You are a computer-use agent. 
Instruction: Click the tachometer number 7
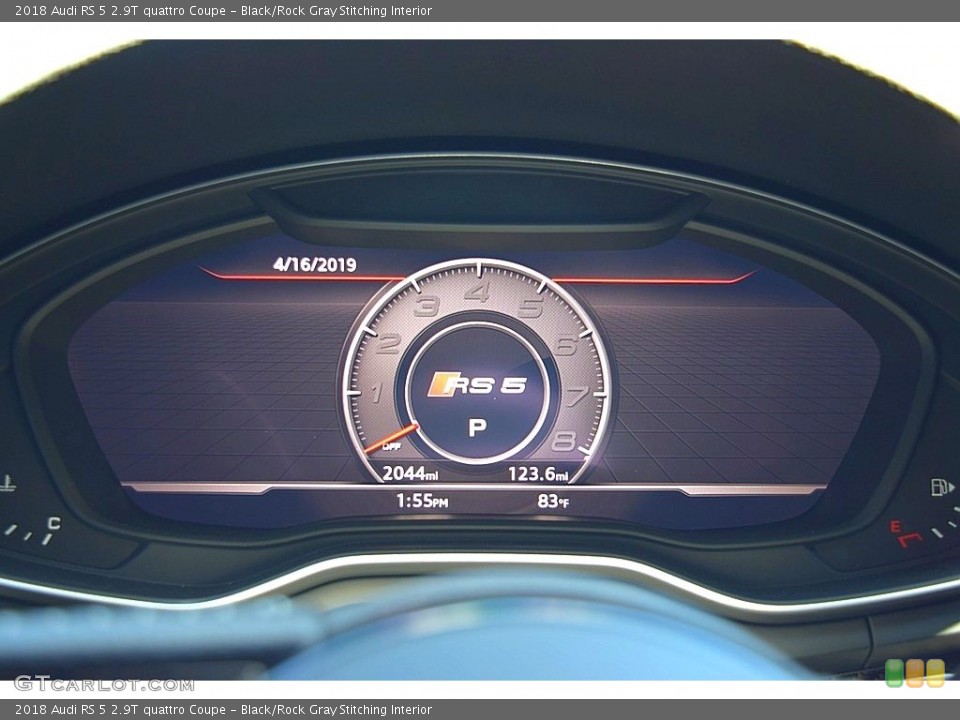(577, 396)
